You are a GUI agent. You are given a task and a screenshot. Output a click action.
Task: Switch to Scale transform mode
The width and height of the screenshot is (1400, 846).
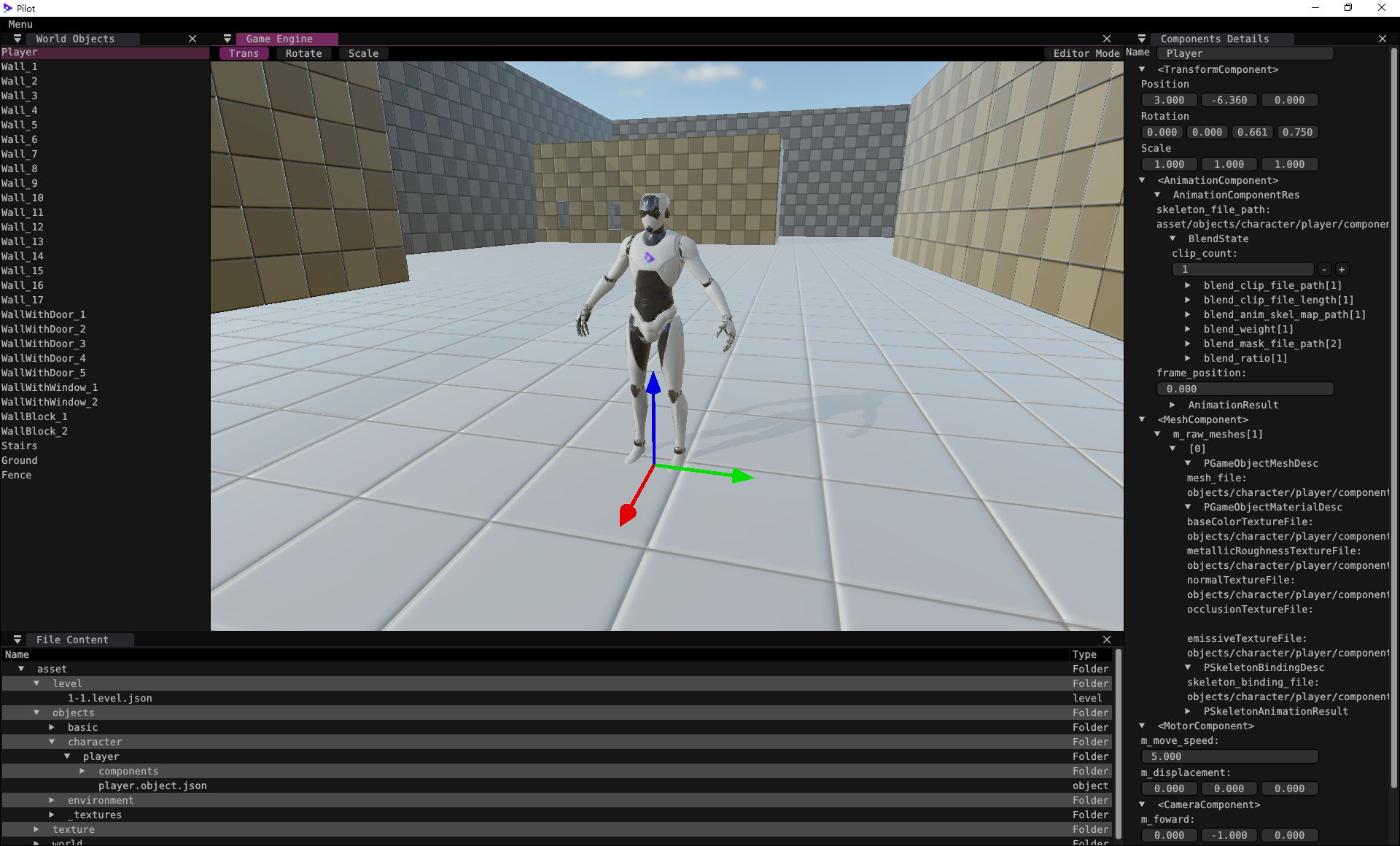pos(363,53)
